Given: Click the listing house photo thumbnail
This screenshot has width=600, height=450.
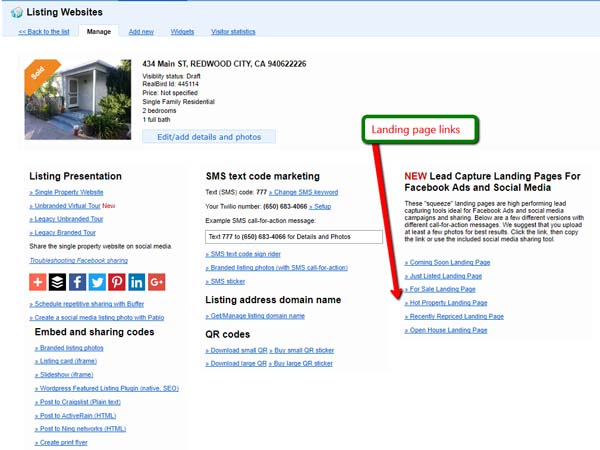Looking at the screenshot, I should [77, 99].
